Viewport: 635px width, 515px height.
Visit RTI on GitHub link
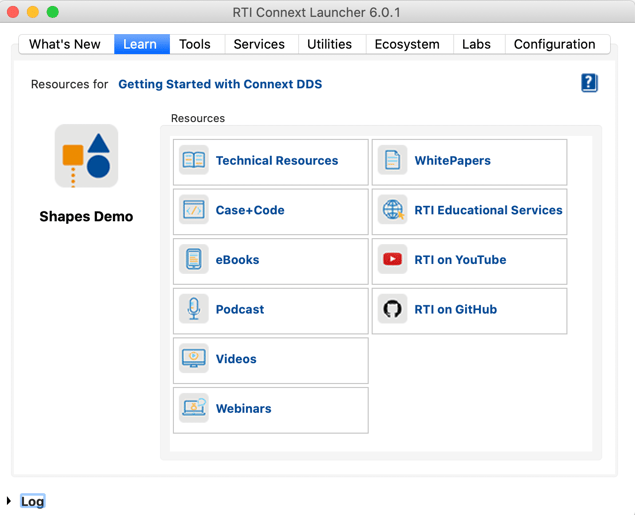tap(456, 309)
